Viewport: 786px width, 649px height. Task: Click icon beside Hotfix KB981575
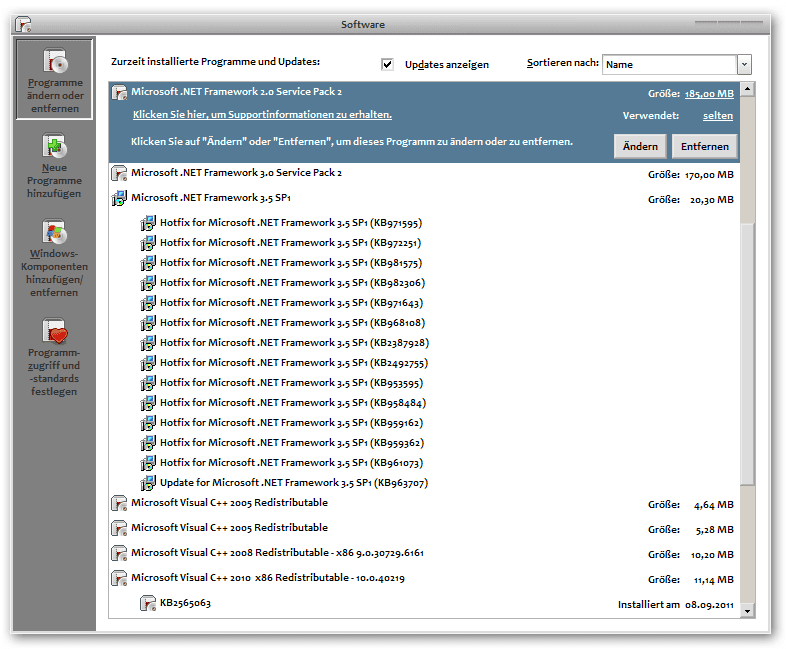coord(148,263)
